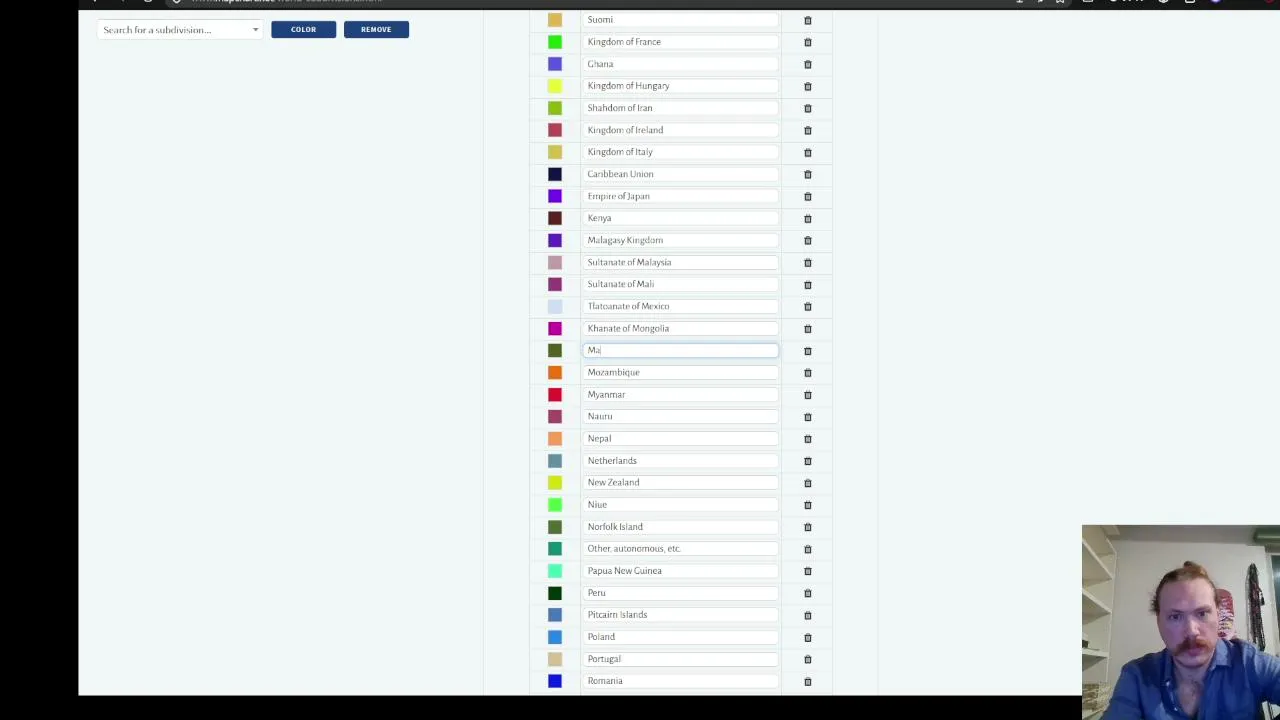Change the yellow swatch for Kingdom of Hungary
Image resolution: width=1280 pixels, height=720 pixels.
click(555, 86)
